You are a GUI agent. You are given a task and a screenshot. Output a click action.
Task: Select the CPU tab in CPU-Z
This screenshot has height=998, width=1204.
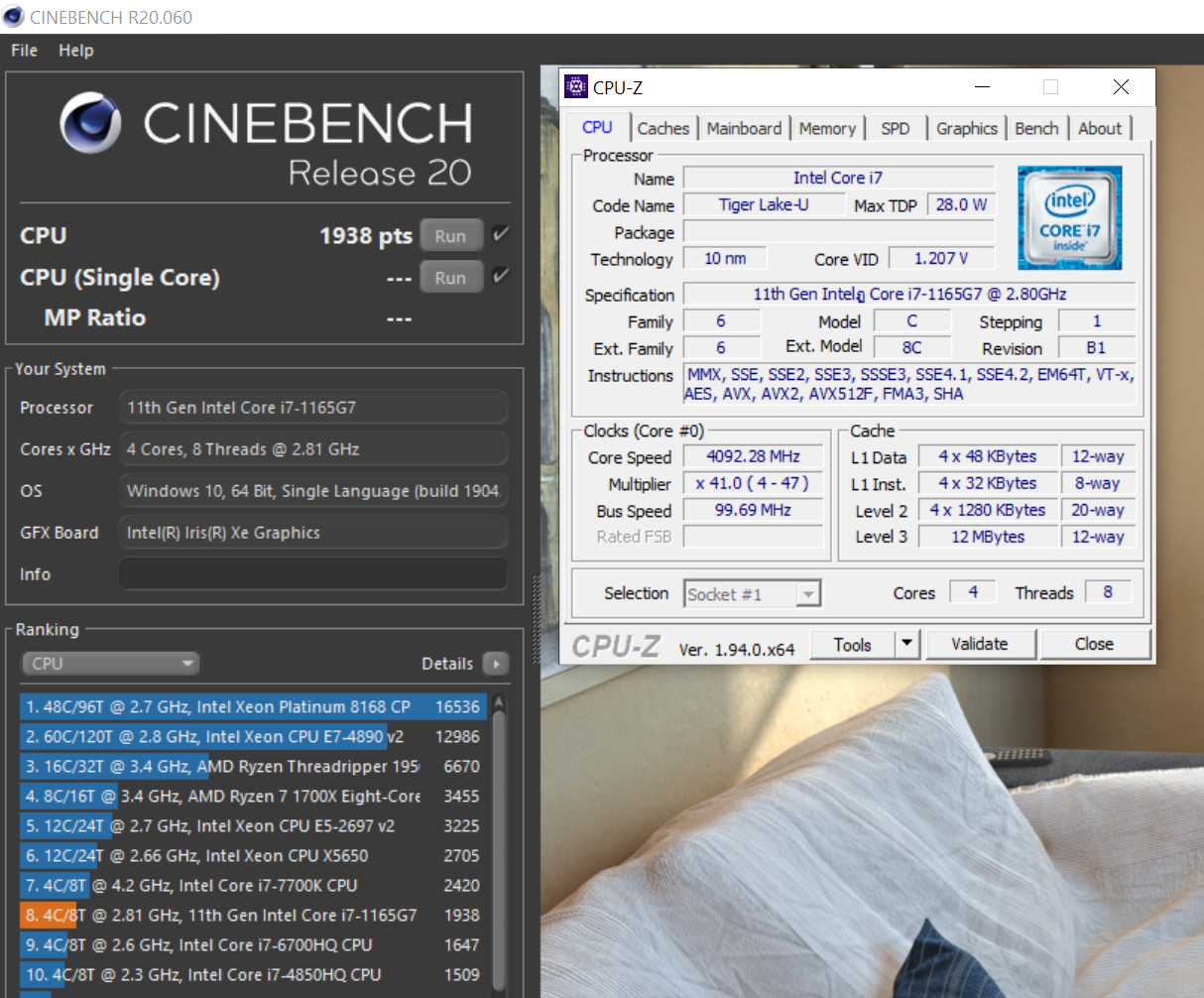597,127
